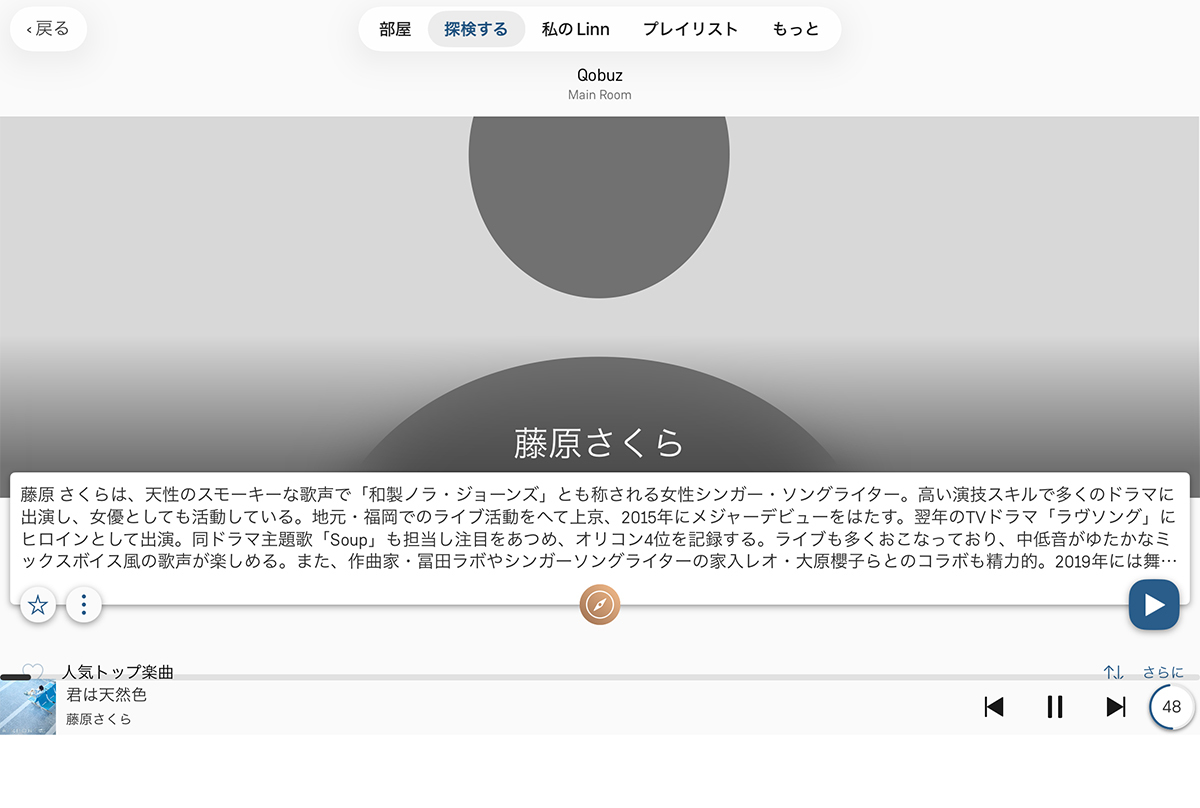Viewport: 1200px width, 808px height.
Task: Open the プレイリスト tab
Action: coord(691,29)
